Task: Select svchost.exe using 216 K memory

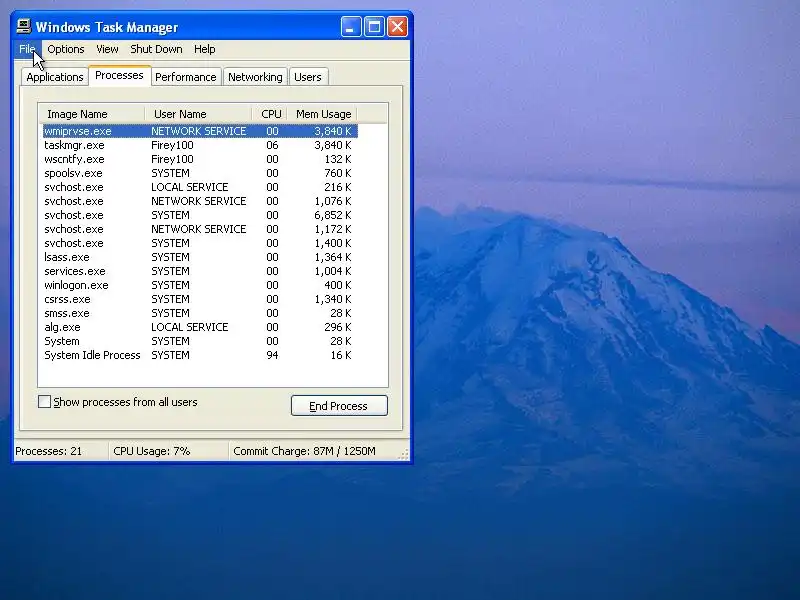Action: point(200,187)
